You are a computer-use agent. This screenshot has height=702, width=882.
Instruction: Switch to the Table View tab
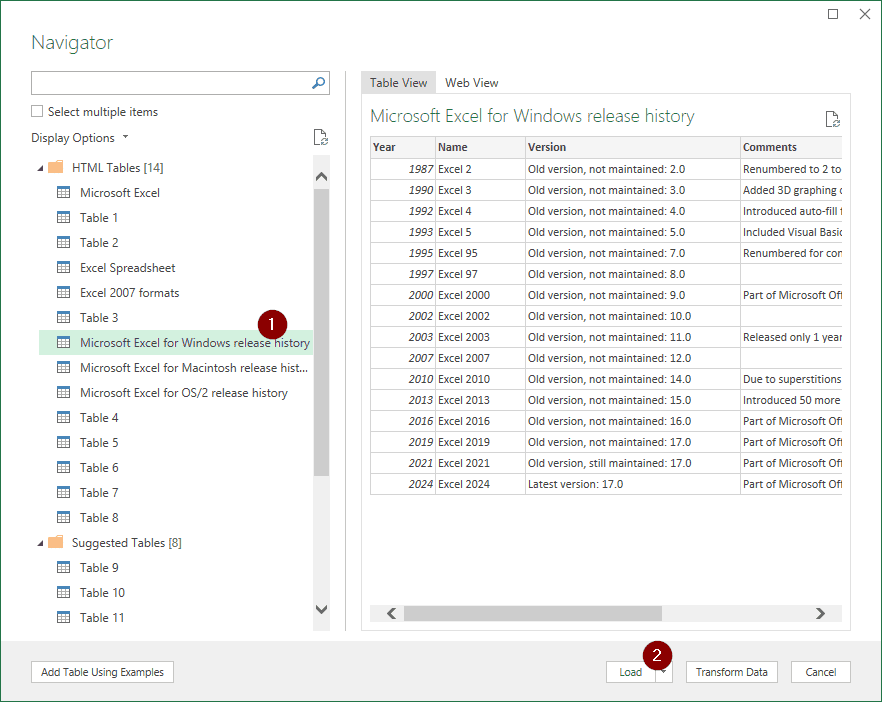click(398, 83)
